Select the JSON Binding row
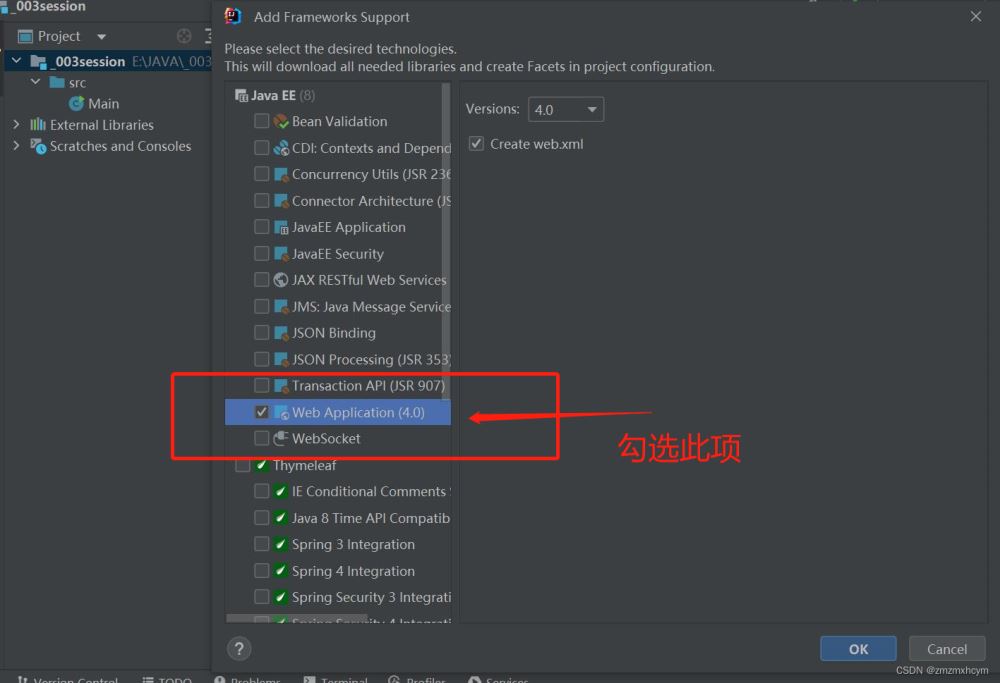The width and height of the screenshot is (1000, 683). [x=338, y=333]
